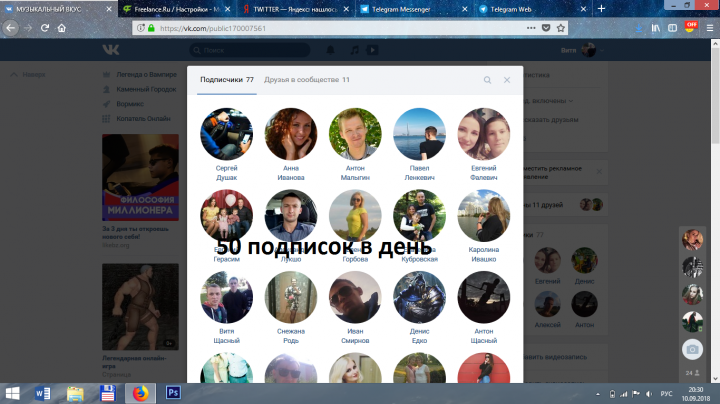Switch РУС keyboard language indicator
The width and height of the screenshot is (720, 404).
point(666,394)
